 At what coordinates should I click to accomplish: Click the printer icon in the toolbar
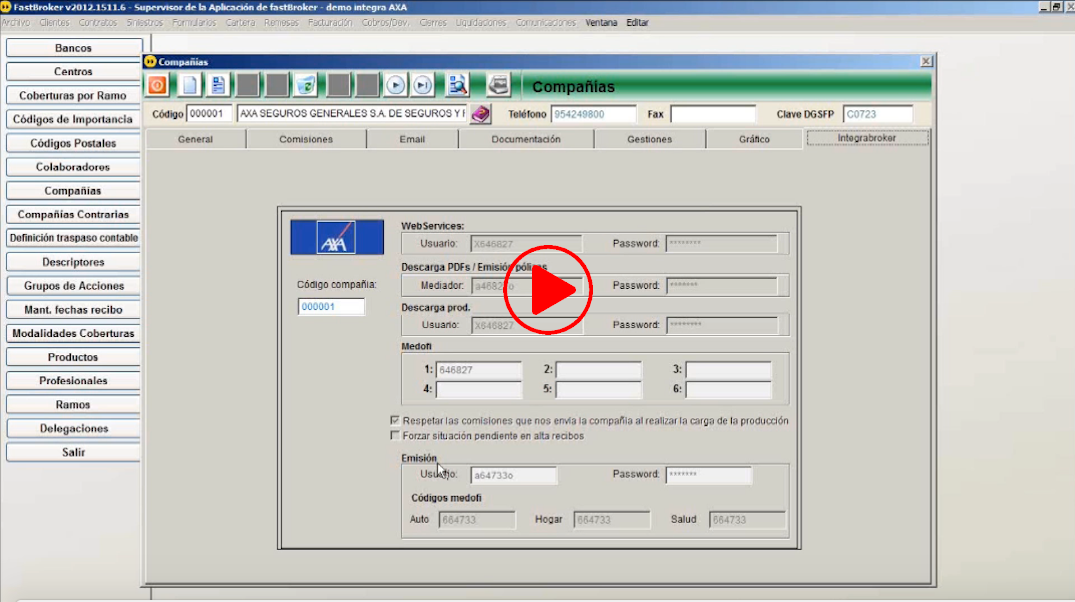(498, 85)
